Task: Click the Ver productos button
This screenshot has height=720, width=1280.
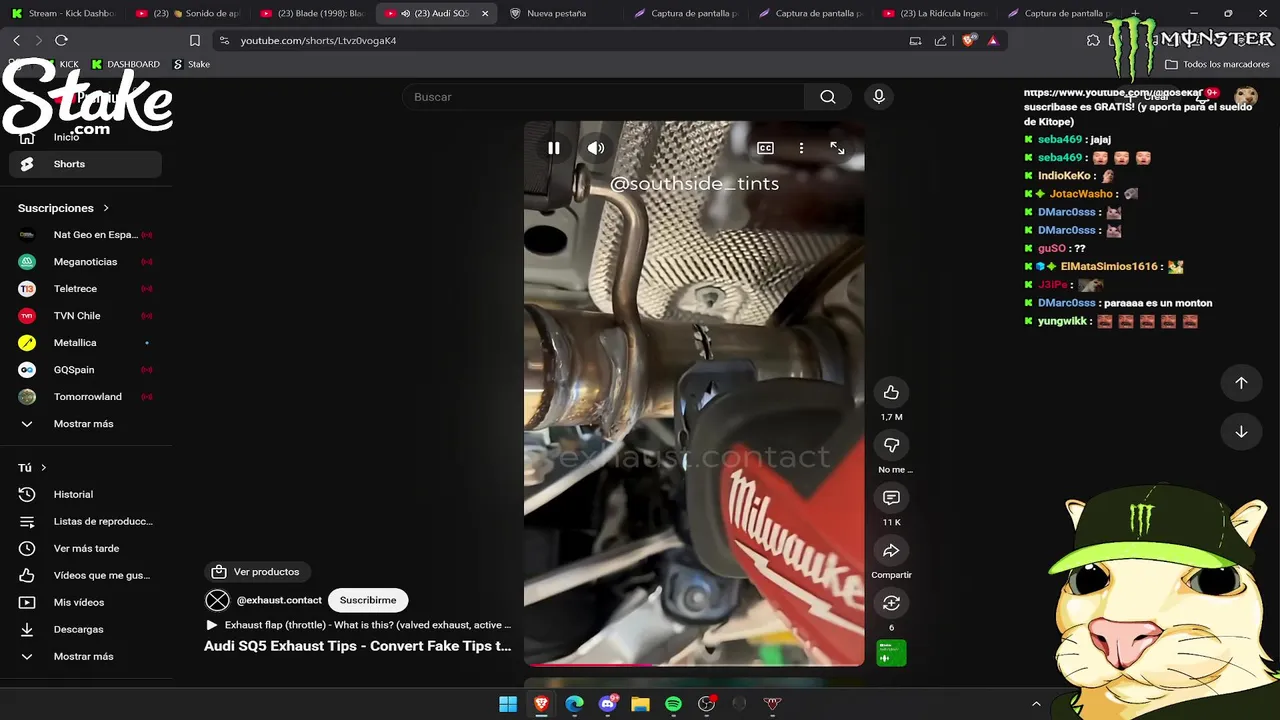Action: point(257,572)
